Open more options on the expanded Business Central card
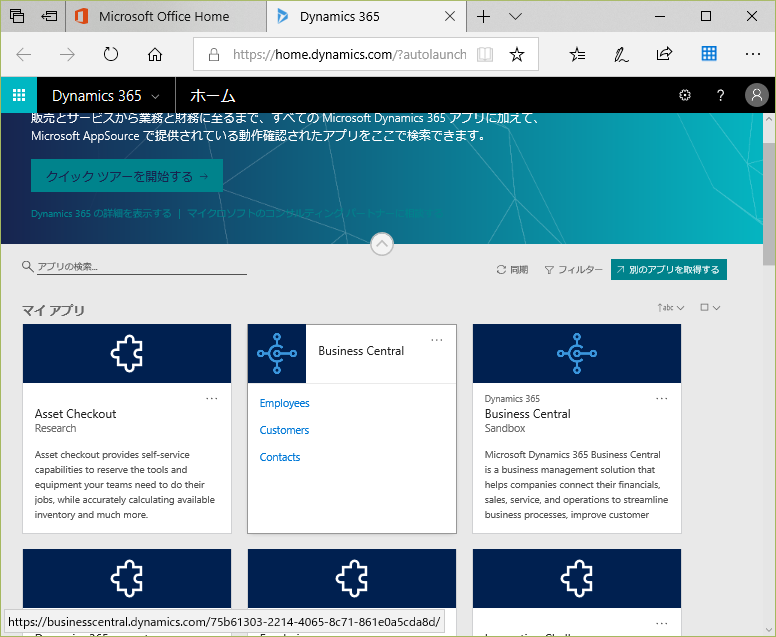The width and height of the screenshot is (776, 637). coord(437,340)
